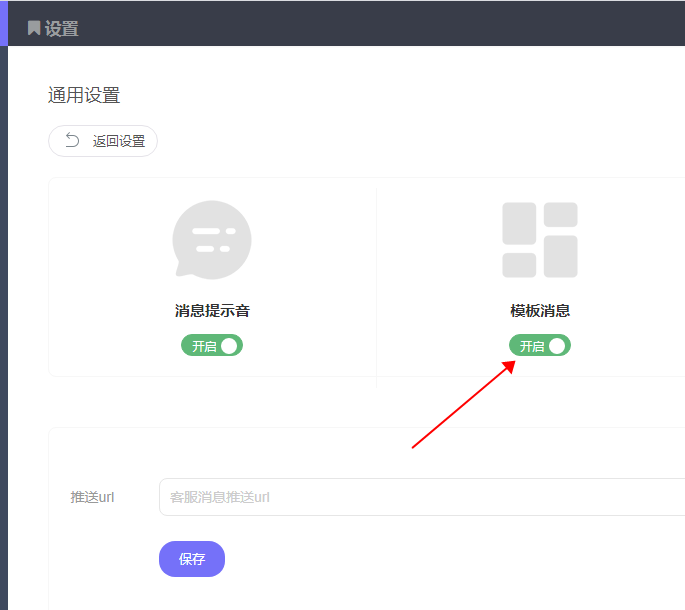The width and height of the screenshot is (685, 610).
Task: Click the 模板消息 label
Action: coord(540,311)
